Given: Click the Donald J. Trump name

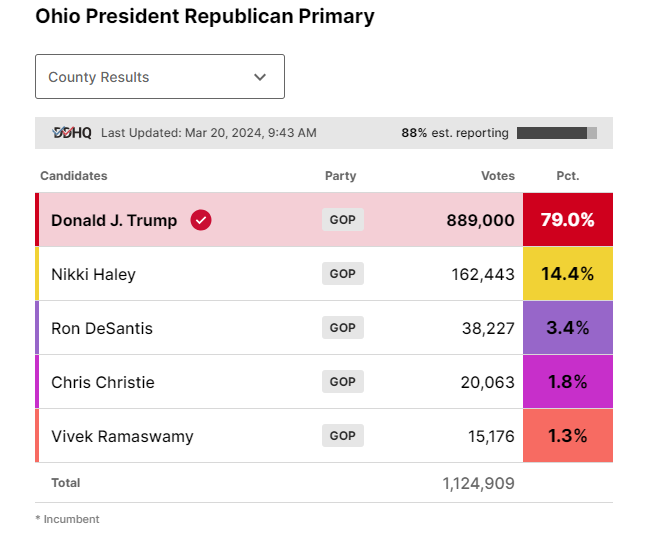Looking at the screenshot, I should click(x=114, y=220).
